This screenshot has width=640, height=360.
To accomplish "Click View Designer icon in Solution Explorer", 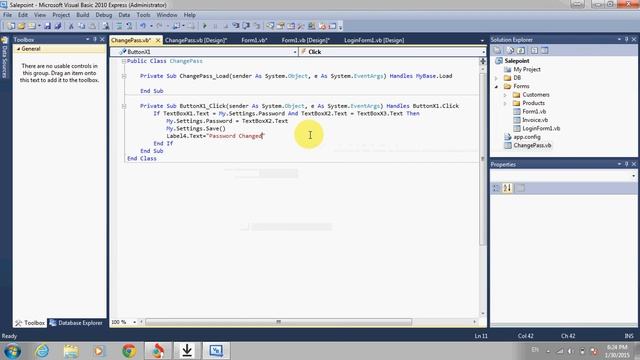I will pos(544,50).
